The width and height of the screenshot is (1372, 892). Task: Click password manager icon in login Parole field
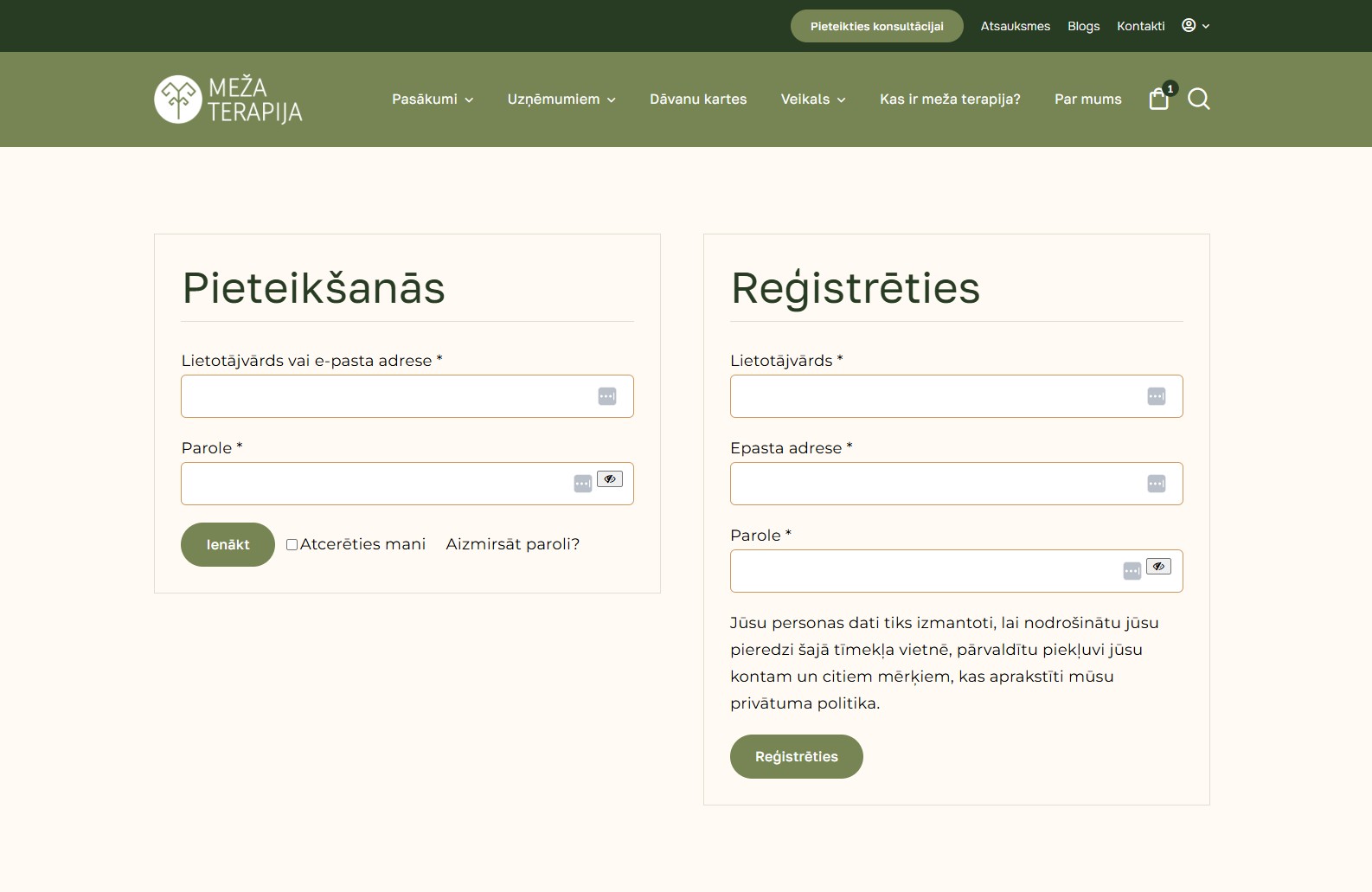pyautogui.click(x=583, y=484)
